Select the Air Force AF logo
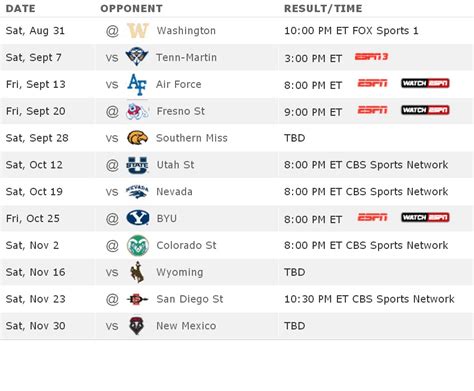Image resolution: width=474 pixels, height=391 pixels. [137, 84]
